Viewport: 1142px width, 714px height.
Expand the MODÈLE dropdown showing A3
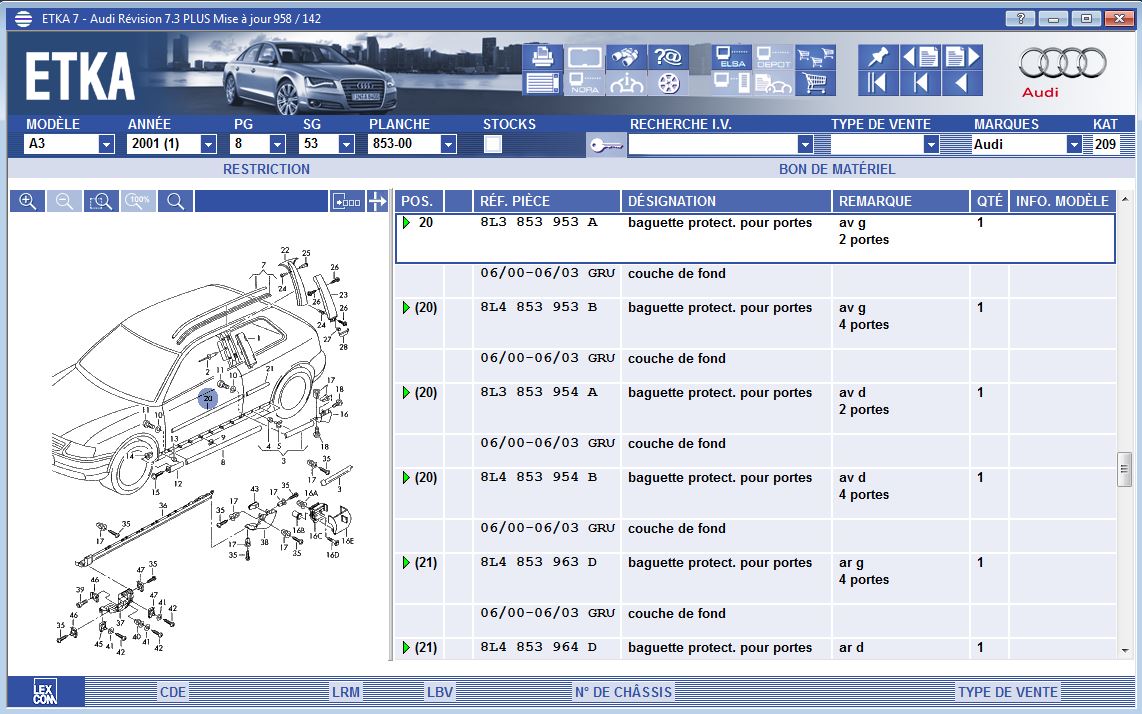pyautogui.click(x=106, y=144)
